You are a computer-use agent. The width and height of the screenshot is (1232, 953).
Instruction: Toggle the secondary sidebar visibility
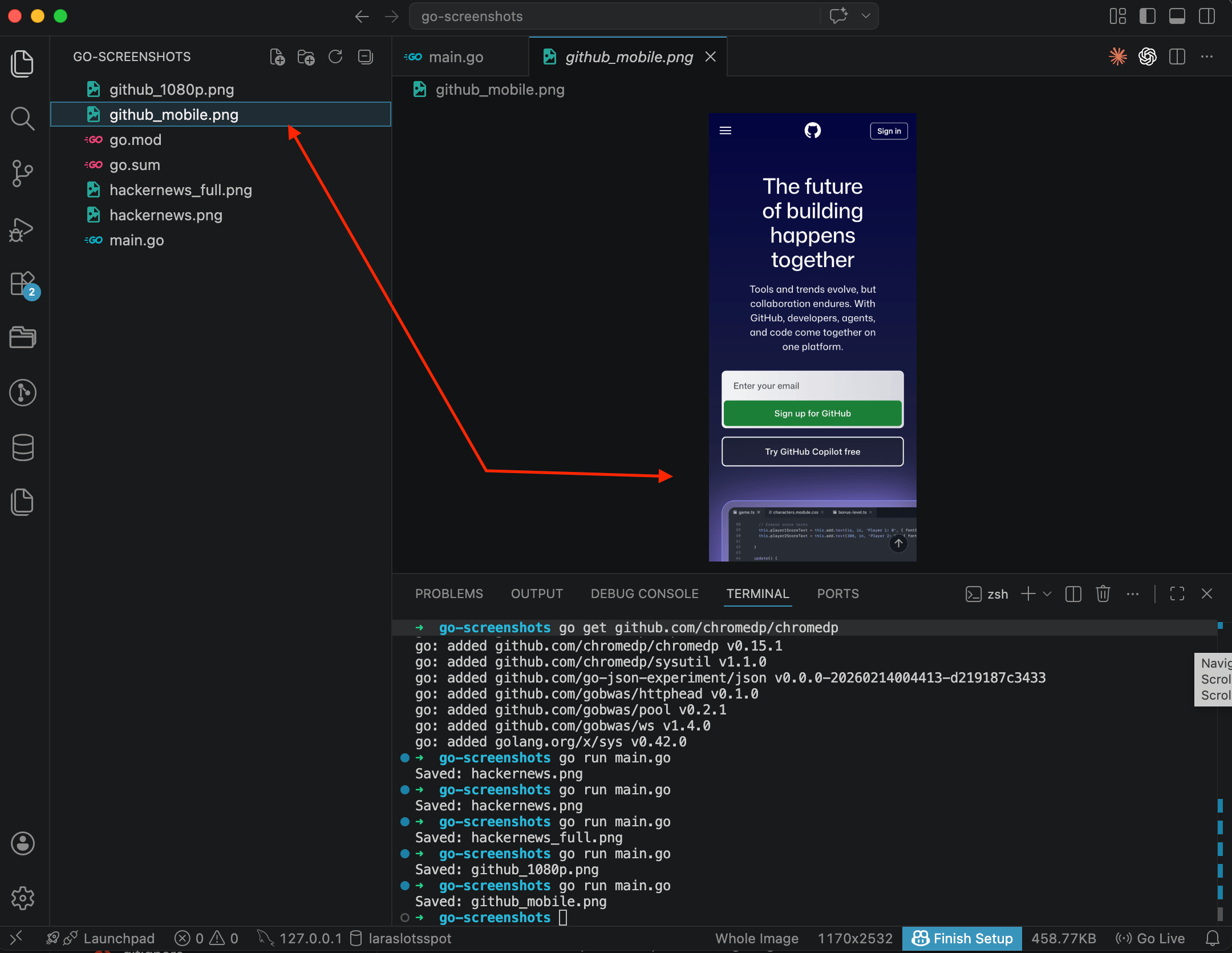(x=1207, y=16)
